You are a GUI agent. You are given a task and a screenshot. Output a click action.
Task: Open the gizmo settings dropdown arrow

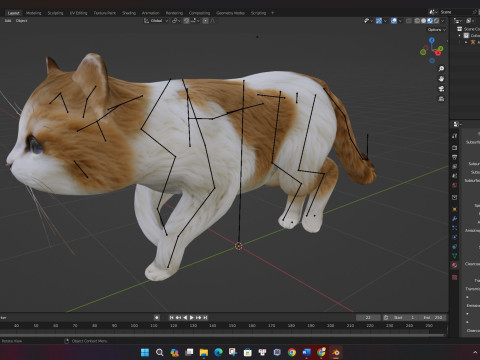(385, 21)
